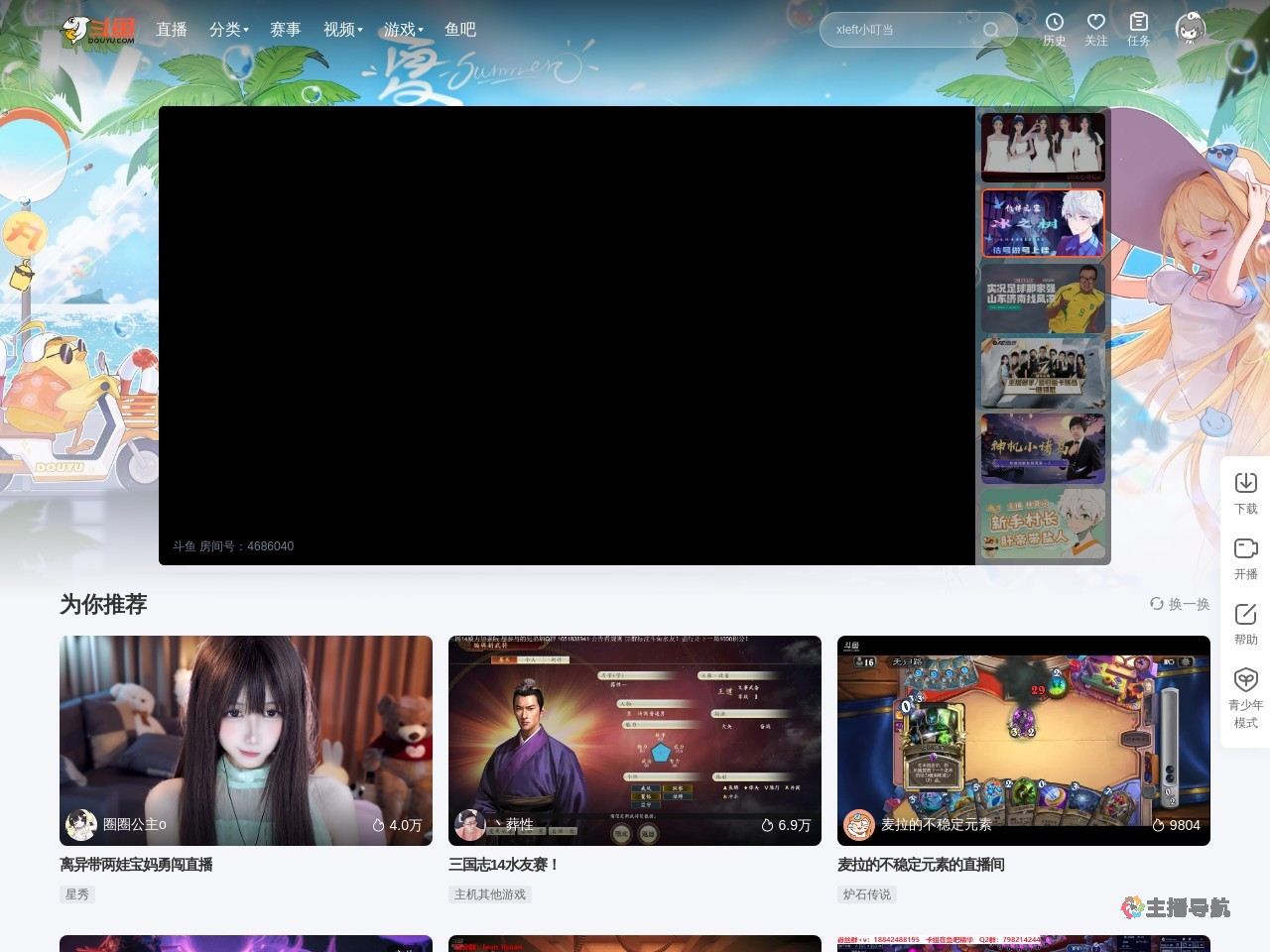Select the 神机小诸葛 stream thumbnail
Viewport: 1270px width, 952px height.
1043,449
